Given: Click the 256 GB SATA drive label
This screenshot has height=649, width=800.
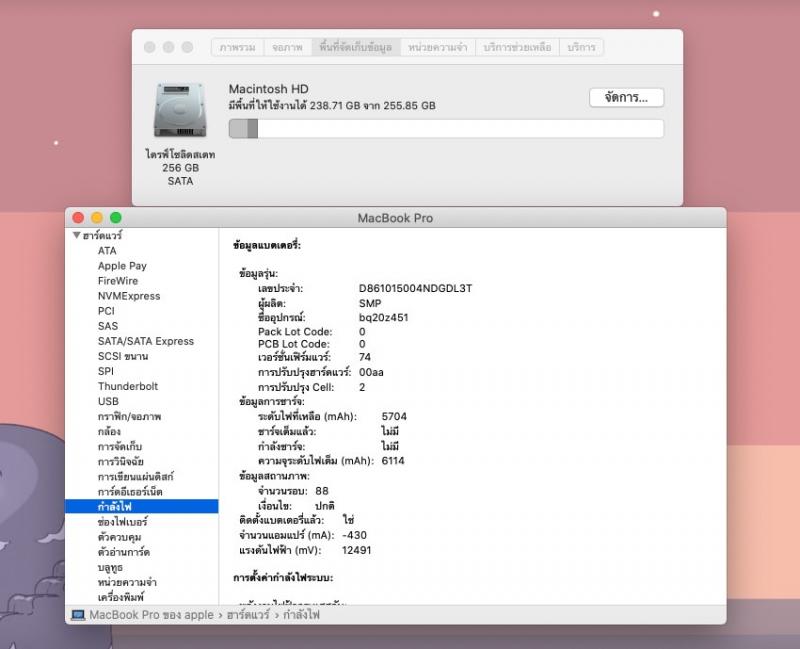Looking at the screenshot, I should [x=180, y=174].
